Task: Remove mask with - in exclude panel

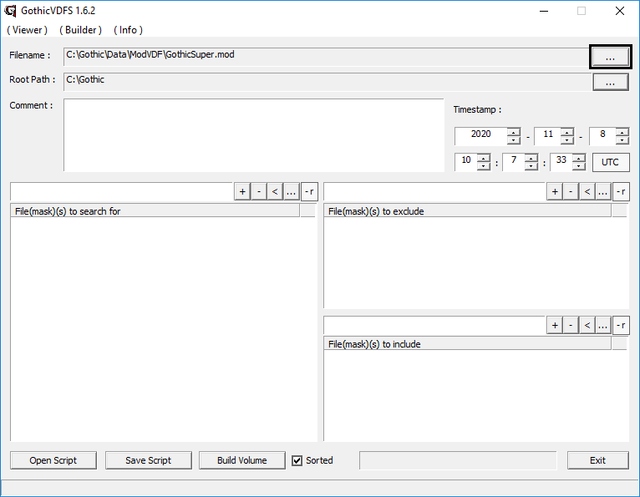Action: tap(571, 191)
